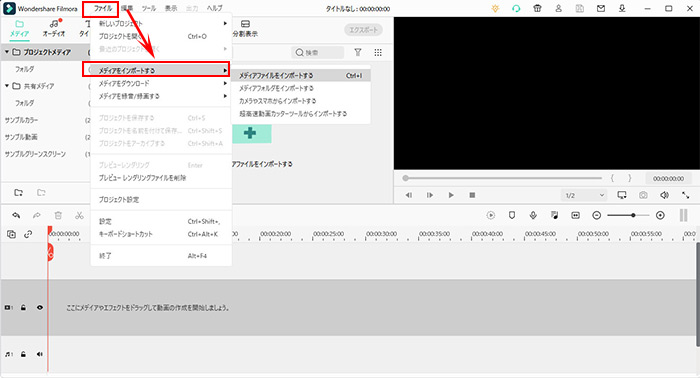Screen dimensions: 700x378
Task: Switch to the 分割表示 tab
Action: coord(245,29)
